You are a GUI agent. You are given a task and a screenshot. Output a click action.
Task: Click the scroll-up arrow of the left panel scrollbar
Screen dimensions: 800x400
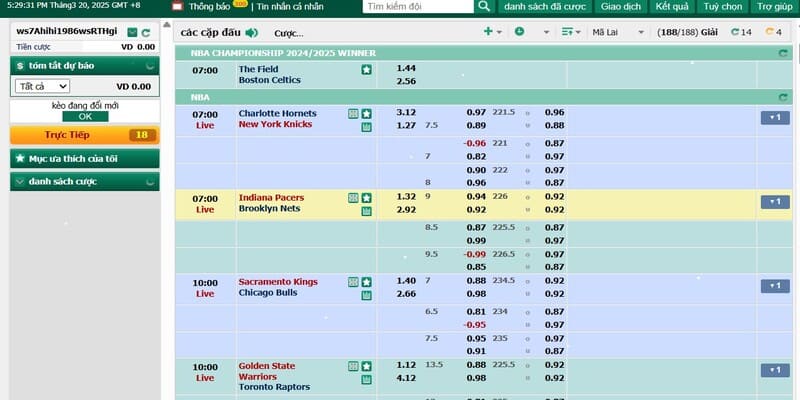click(x=166, y=24)
